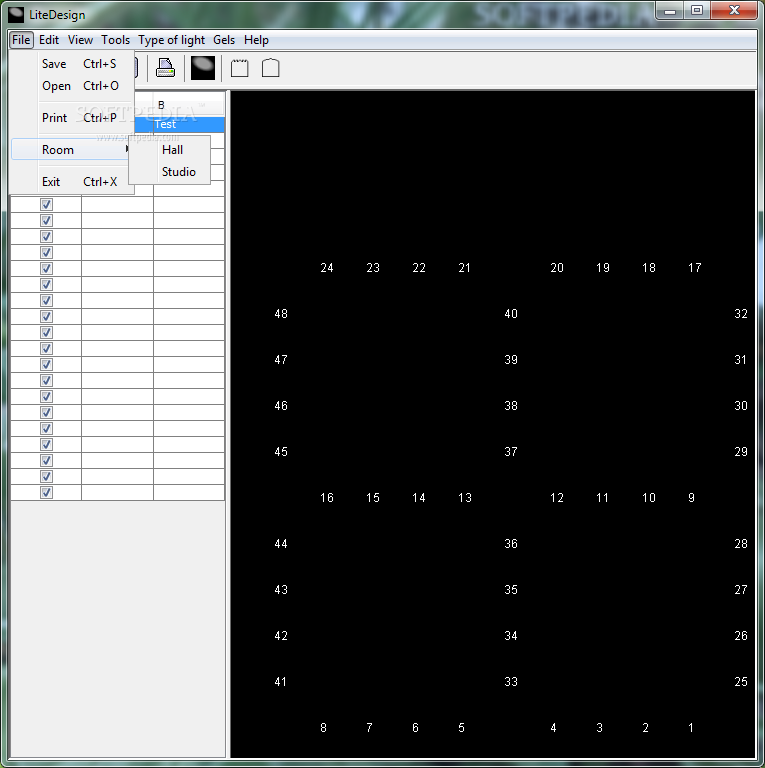
Task: Select light position 1 on the plan
Action: tap(691, 728)
